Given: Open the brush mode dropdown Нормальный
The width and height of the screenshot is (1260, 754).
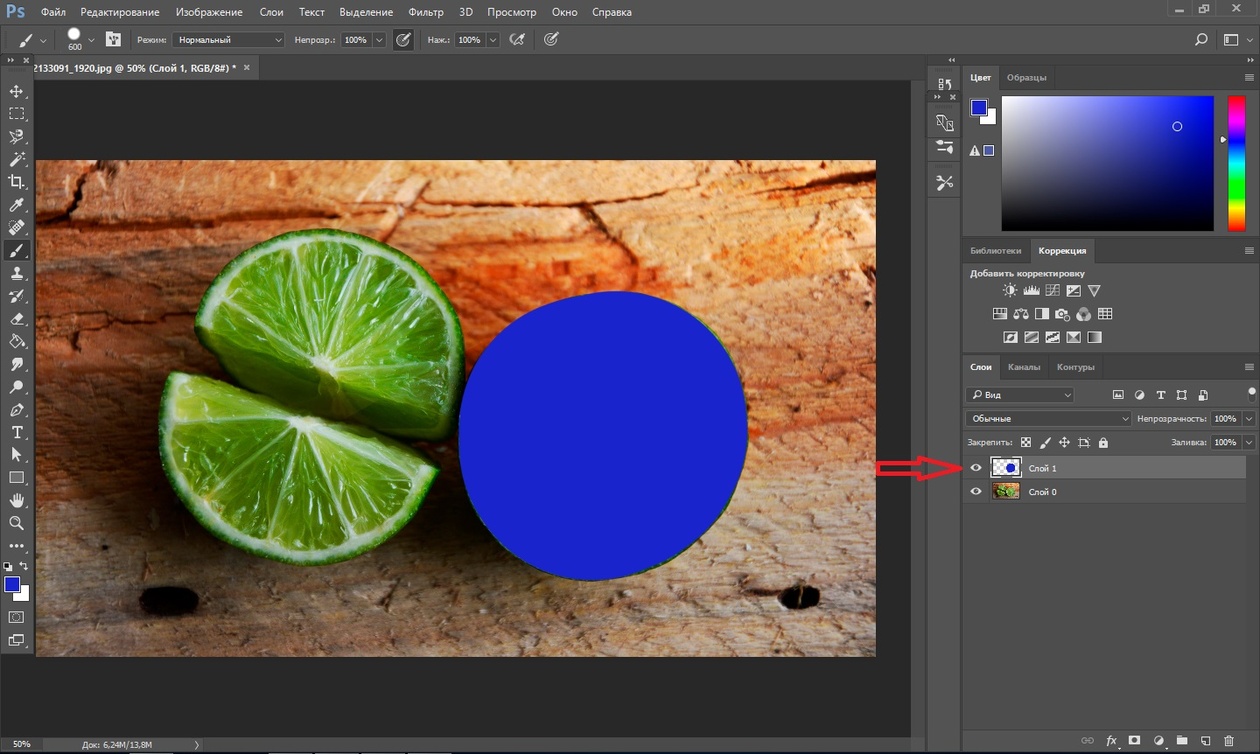Looking at the screenshot, I should click(x=229, y=40).
